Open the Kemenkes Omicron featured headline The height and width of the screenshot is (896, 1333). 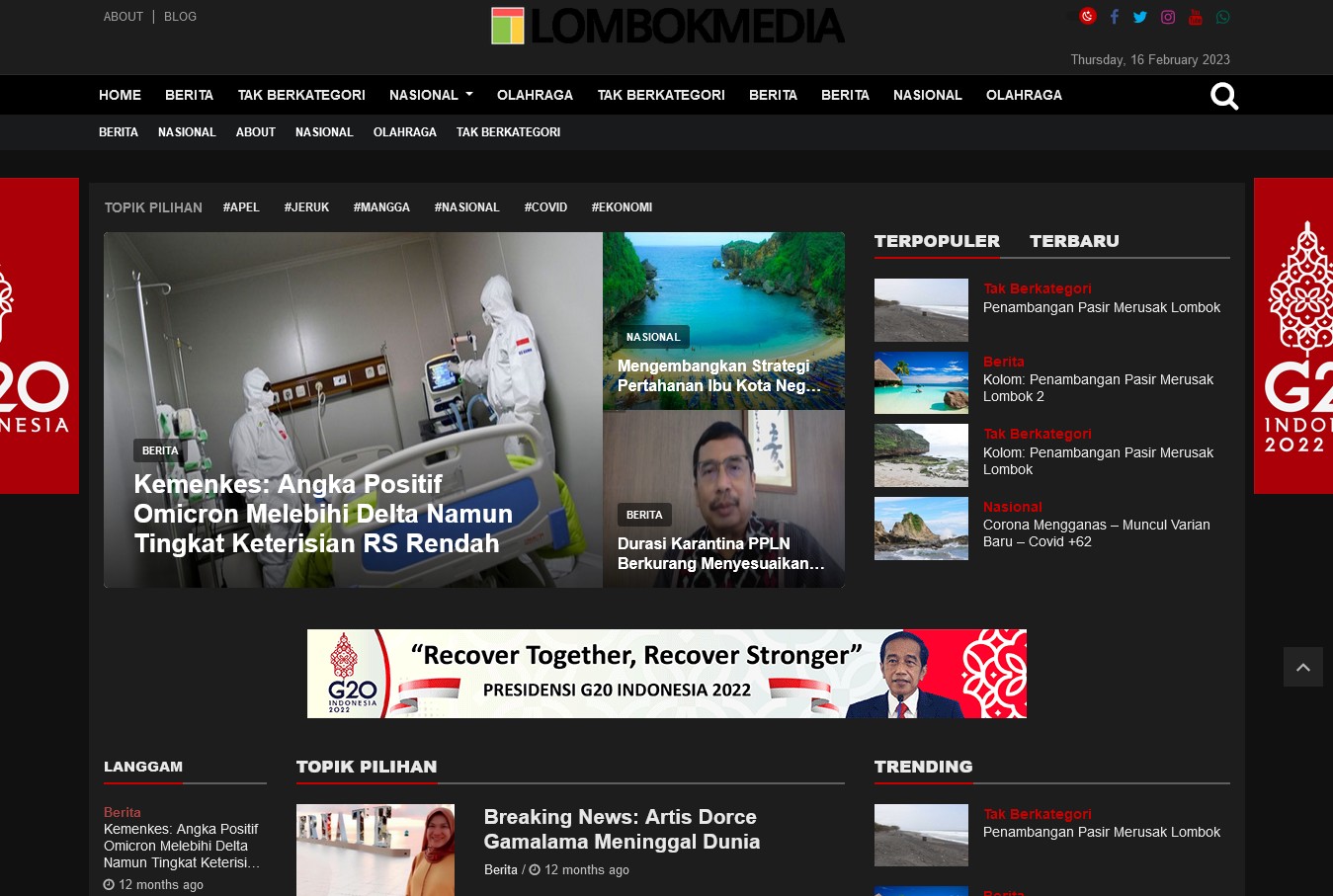point(323,514)
